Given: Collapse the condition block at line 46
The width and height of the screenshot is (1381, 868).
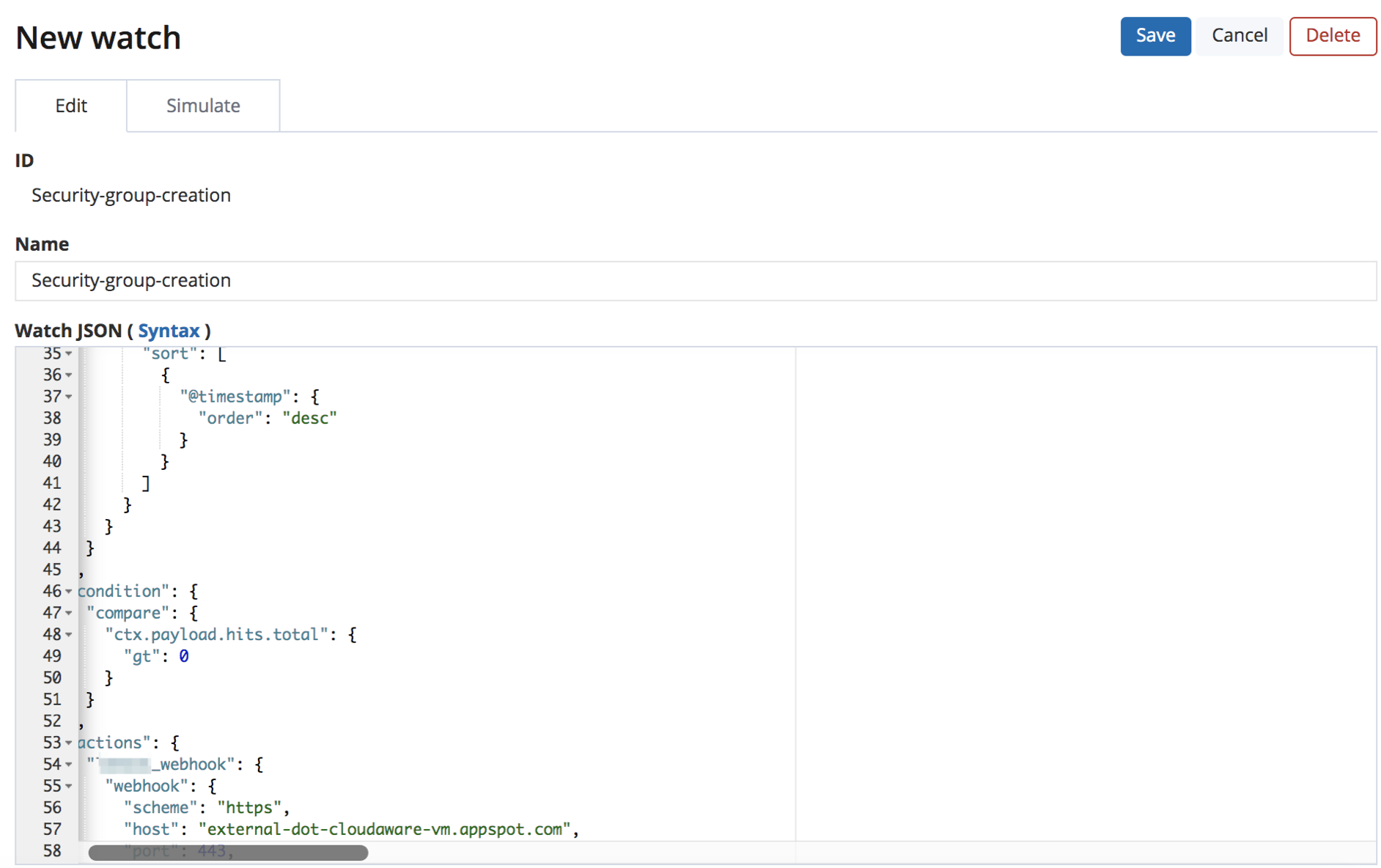Looking at the screenshot, I should (x=69, y=592).
